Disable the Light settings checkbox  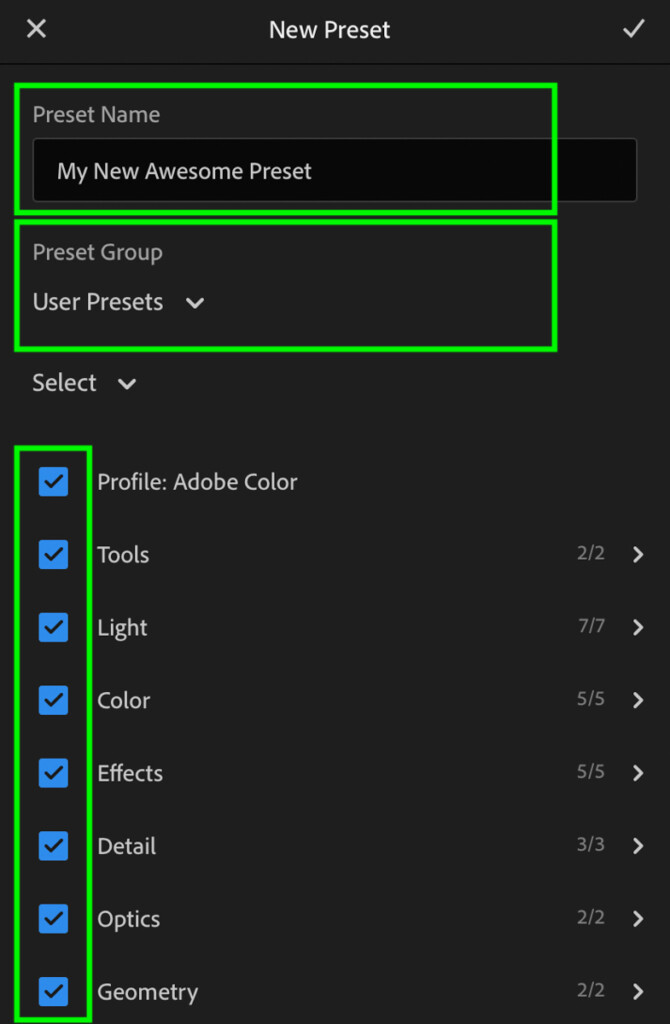point(54,628)
